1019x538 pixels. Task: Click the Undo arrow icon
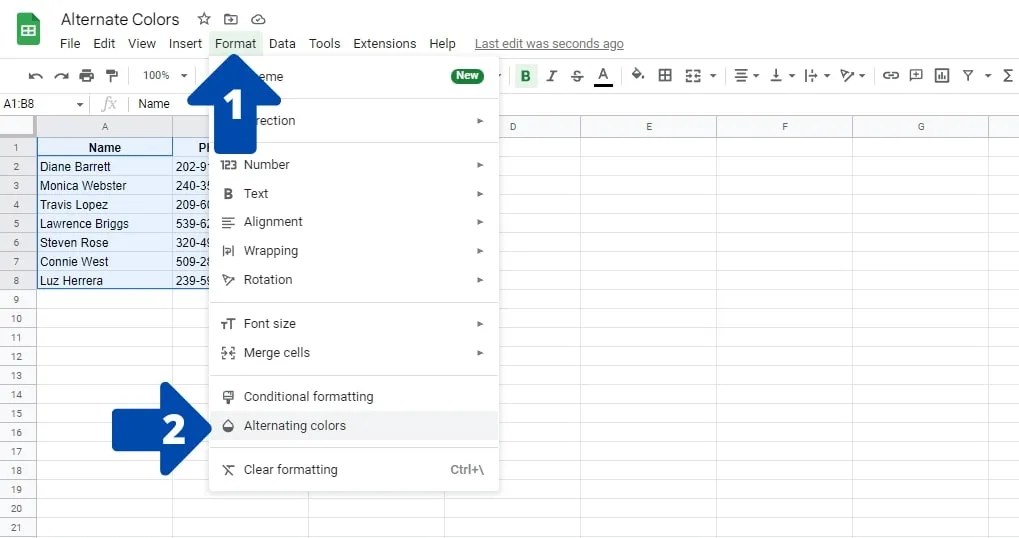[36, 76]
